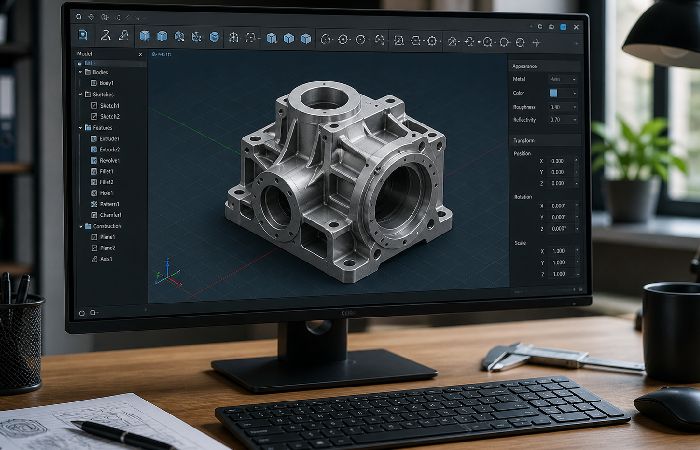Click the Scale Y value field
700x450 pixels.
[x=561, y=262]
